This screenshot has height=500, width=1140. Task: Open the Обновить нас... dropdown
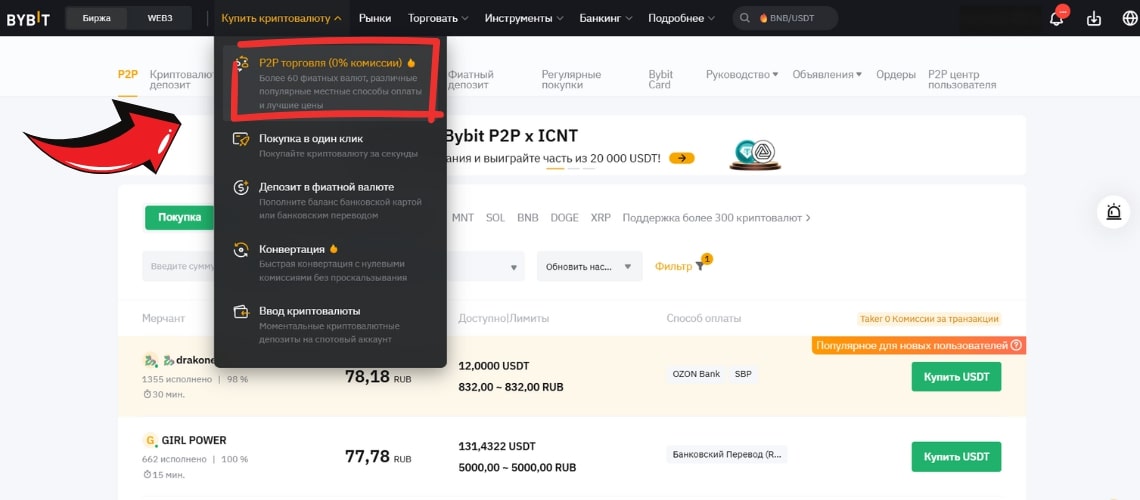[590, 267]
